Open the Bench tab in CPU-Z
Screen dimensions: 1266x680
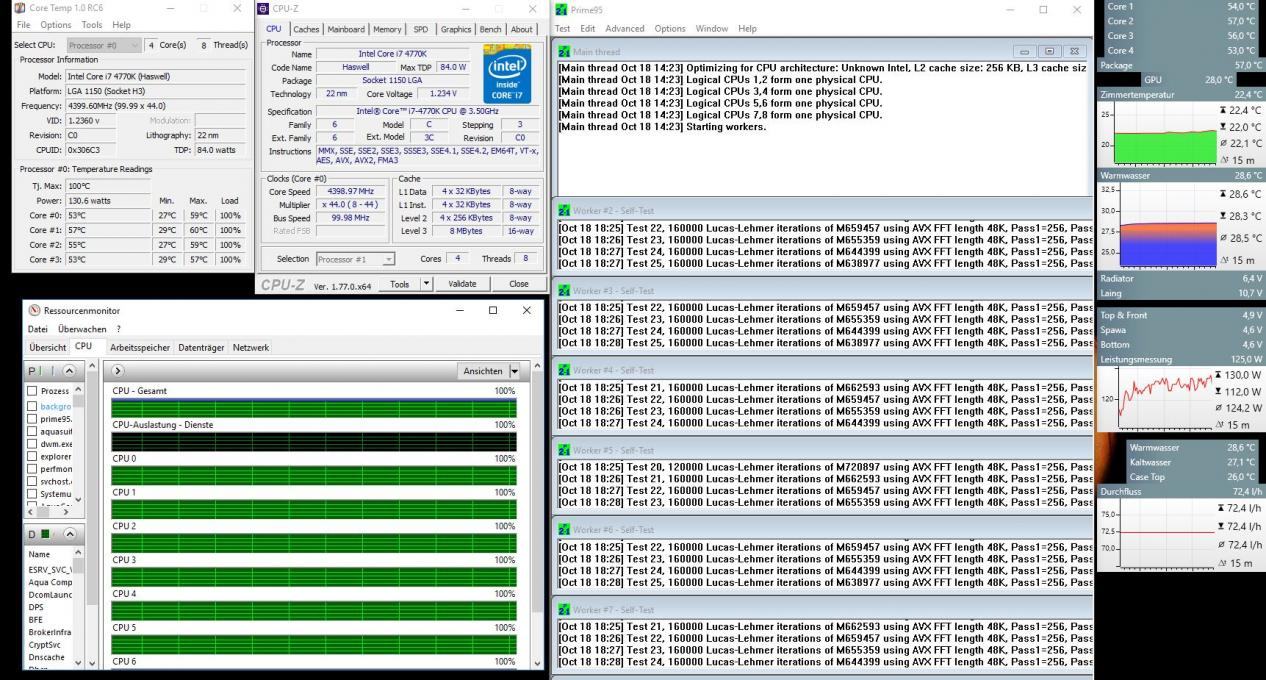490,29
